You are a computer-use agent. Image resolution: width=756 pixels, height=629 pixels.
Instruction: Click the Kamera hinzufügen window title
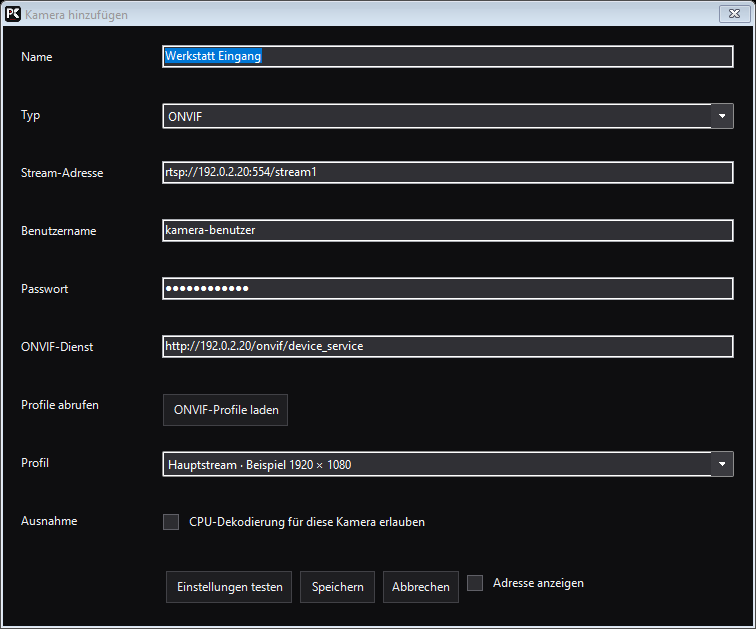click(76, 15)
